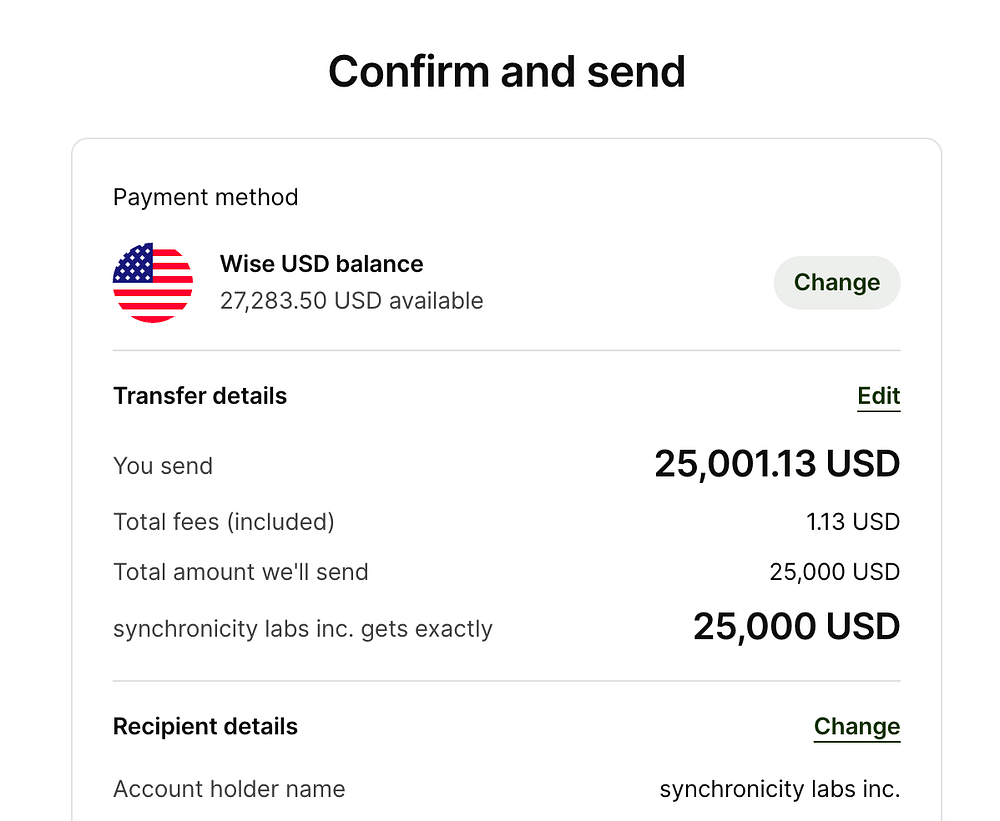Click the 1.13 USD fee value
The image size is (1000, 821).
coord(853,522)
